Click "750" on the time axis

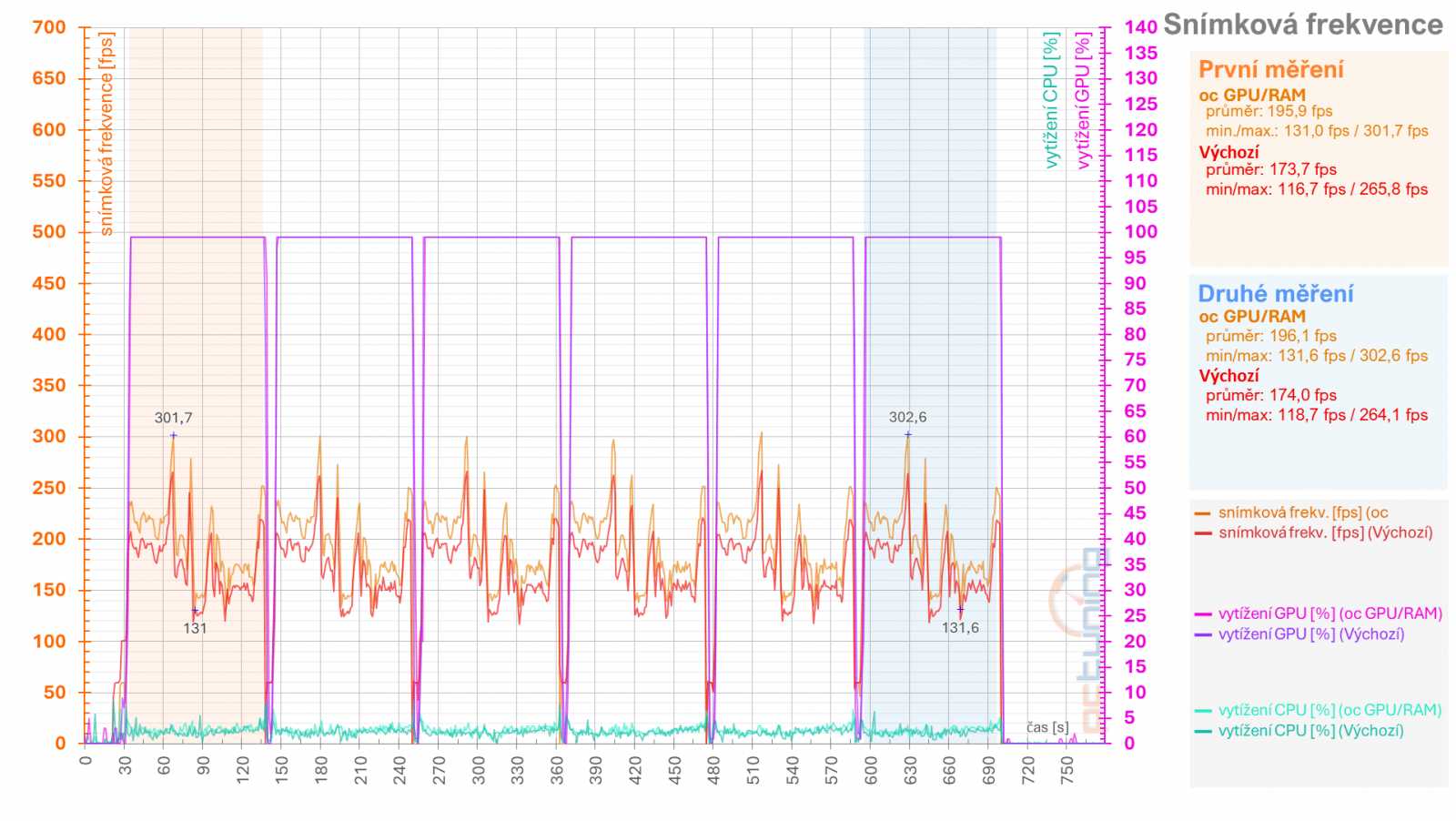pyautogui.click(x=1067, y=770)
